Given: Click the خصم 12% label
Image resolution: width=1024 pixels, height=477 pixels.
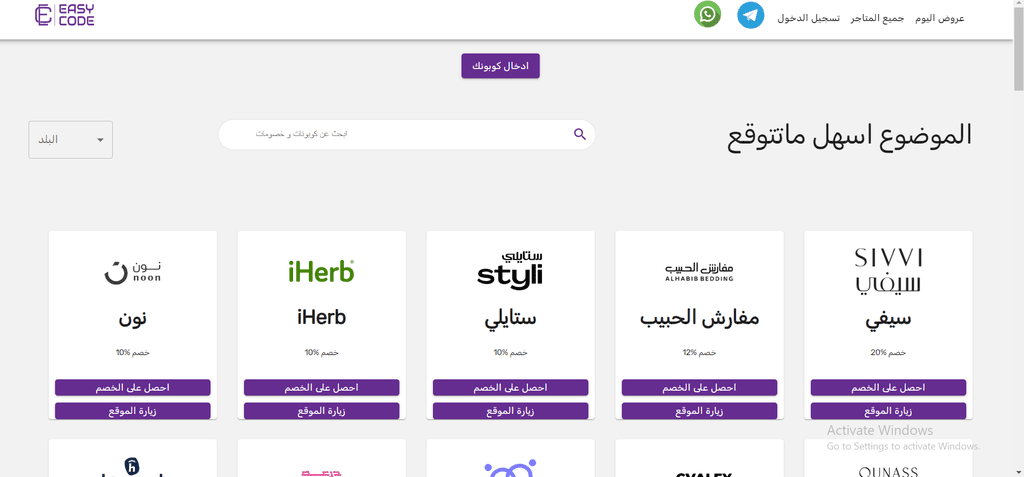Looking at the screenshot, I should [x=699, y=353].
